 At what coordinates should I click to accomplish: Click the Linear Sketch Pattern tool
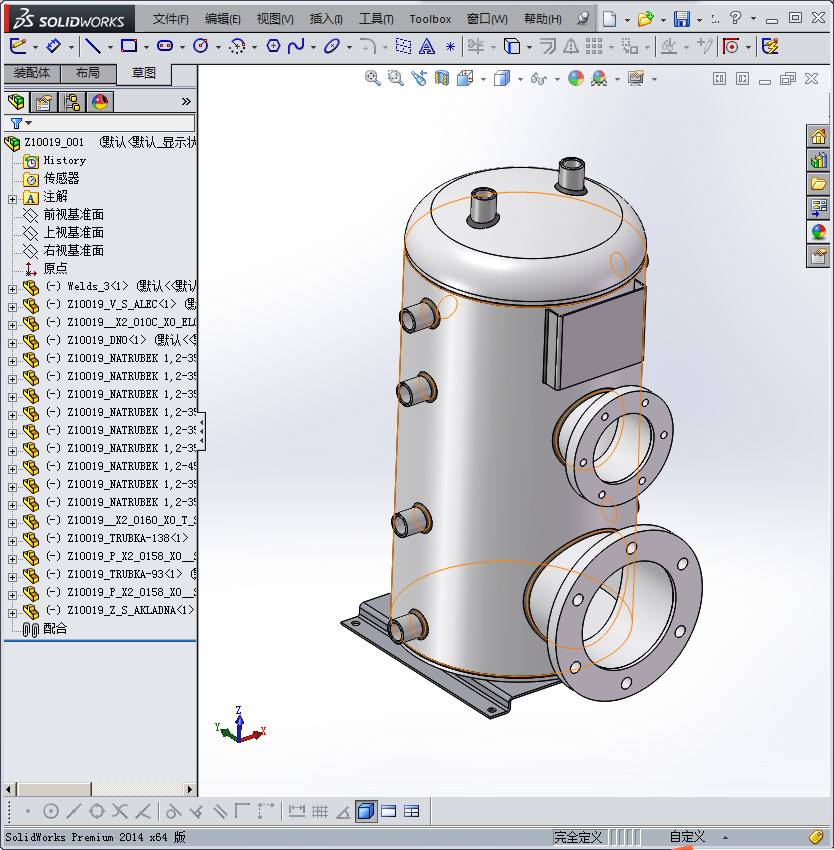click(x=594, y=47)
